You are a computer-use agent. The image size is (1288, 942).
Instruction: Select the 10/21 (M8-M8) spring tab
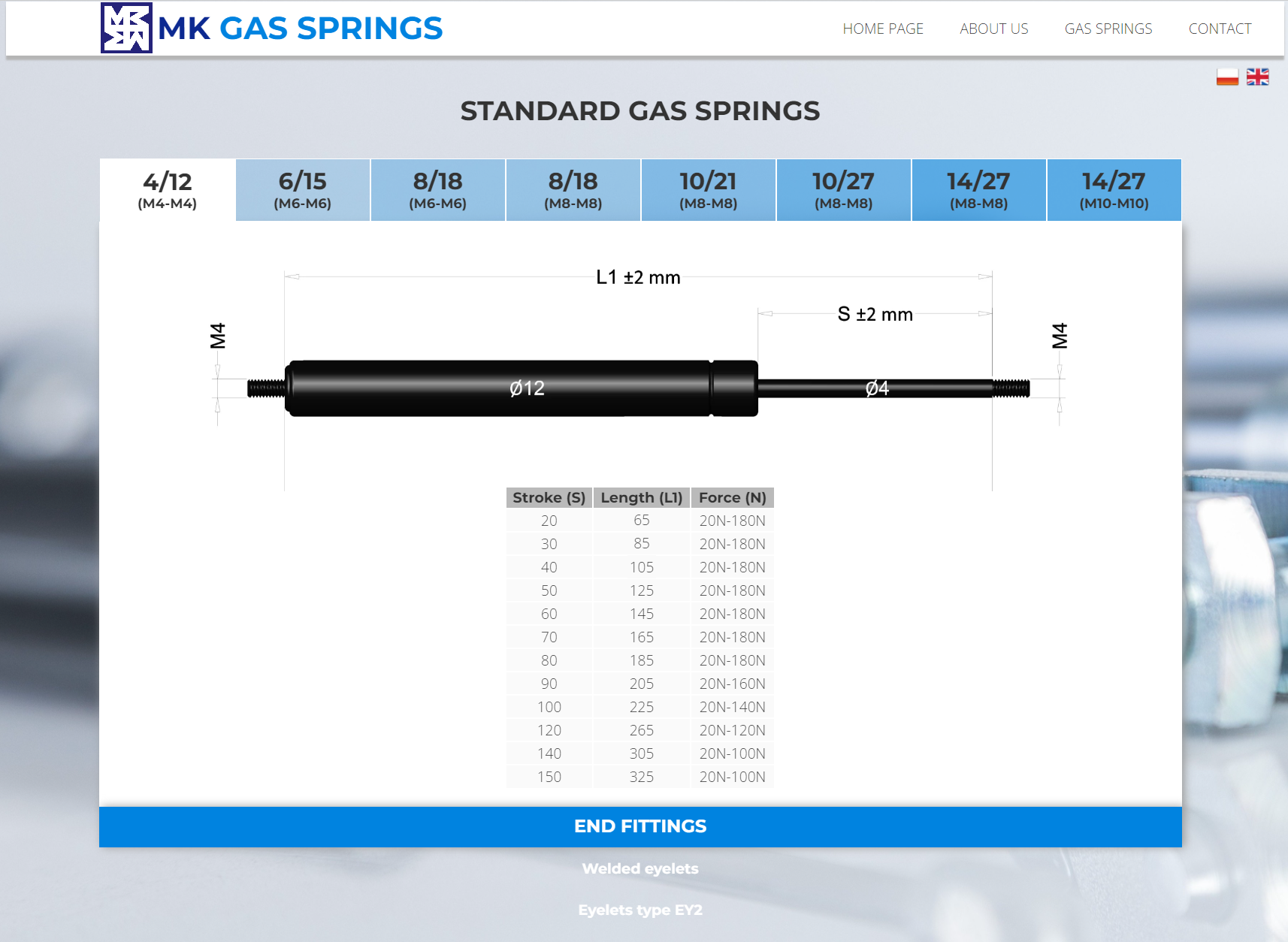click(x=708, y=189)
